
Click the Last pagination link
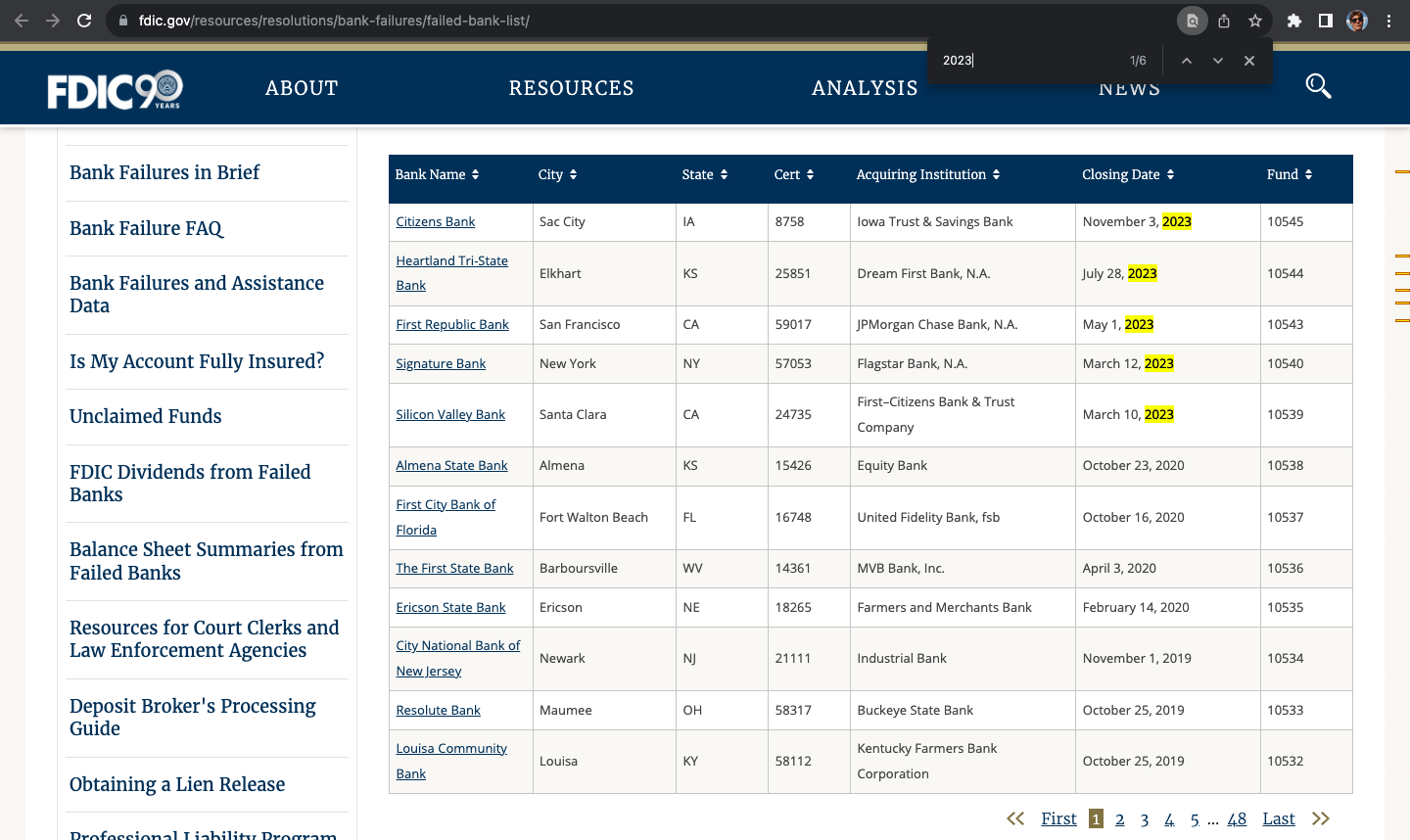point(1279,818)
